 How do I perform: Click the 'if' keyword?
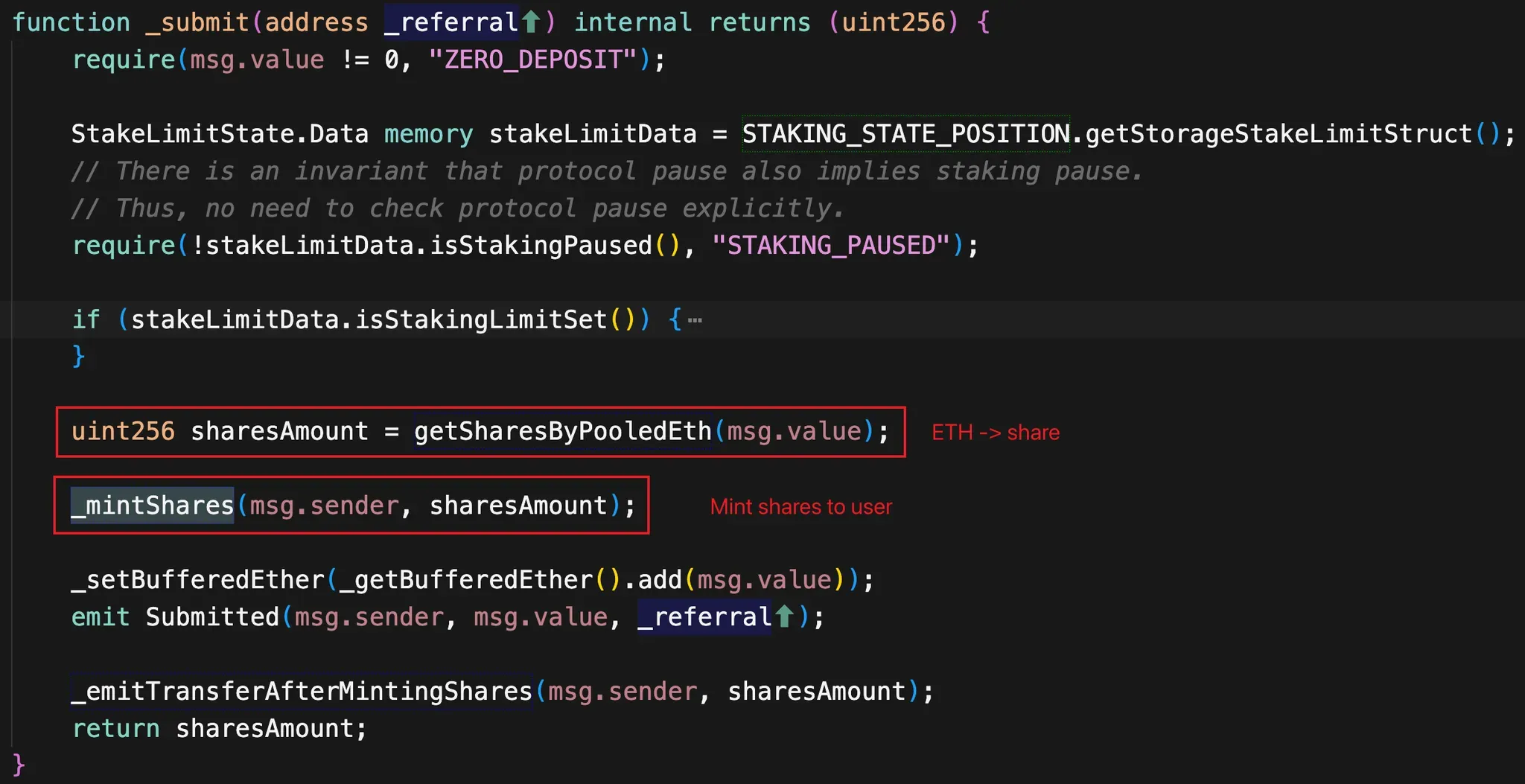[x=86, y=320]
